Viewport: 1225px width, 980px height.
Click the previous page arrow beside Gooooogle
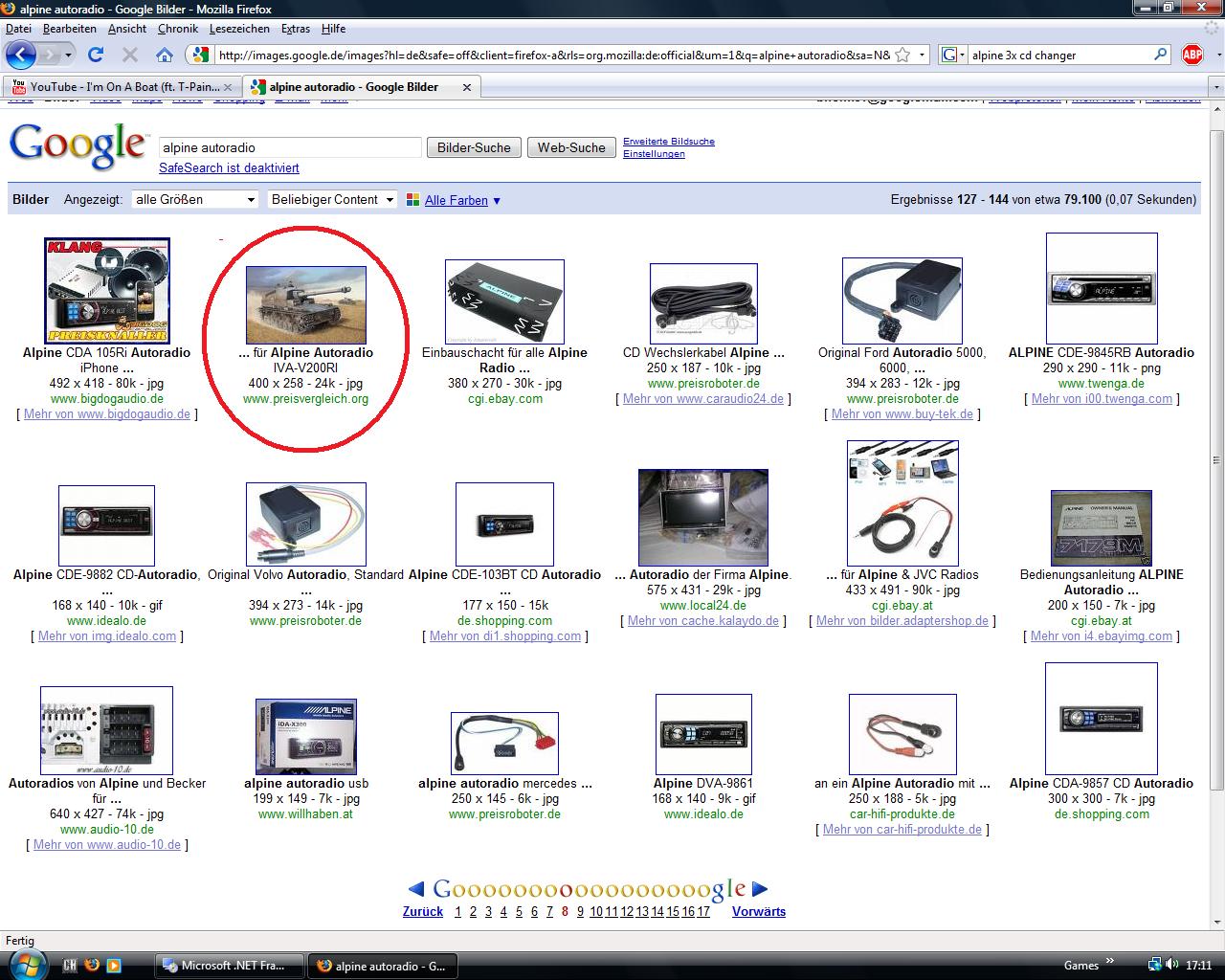[x=416, y=889]
